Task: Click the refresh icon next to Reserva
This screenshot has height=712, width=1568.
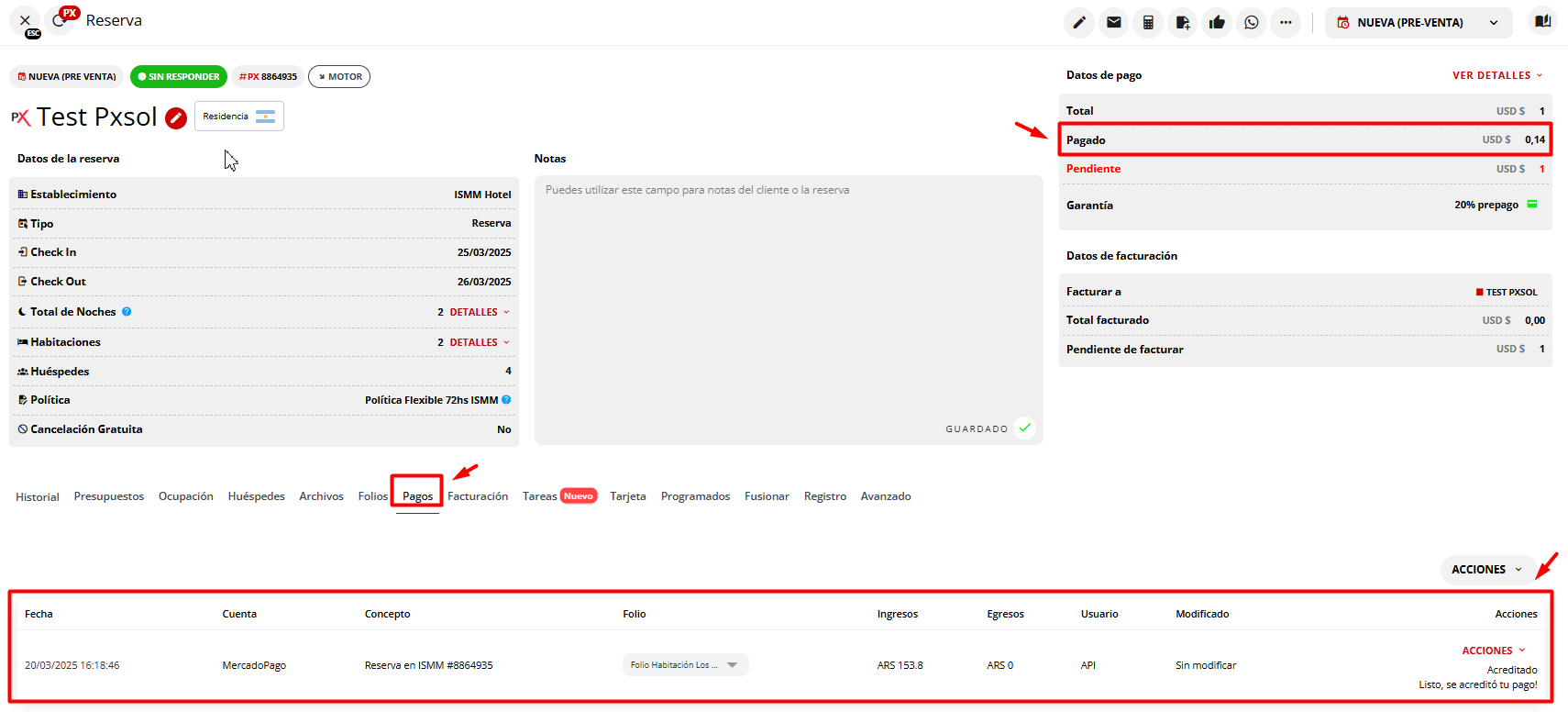Action: tap(60, 21)
